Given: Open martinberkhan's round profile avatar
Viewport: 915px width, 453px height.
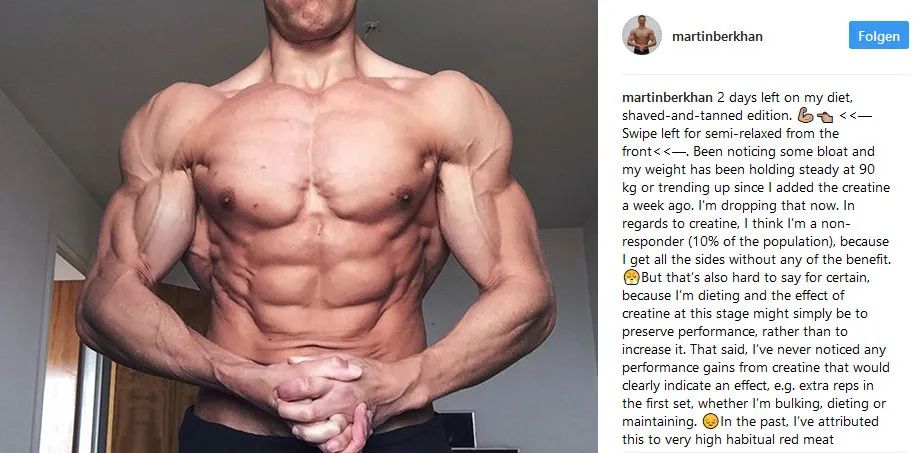Looking at the screenshot, I should pyautogui.click(x=642, y=36).
